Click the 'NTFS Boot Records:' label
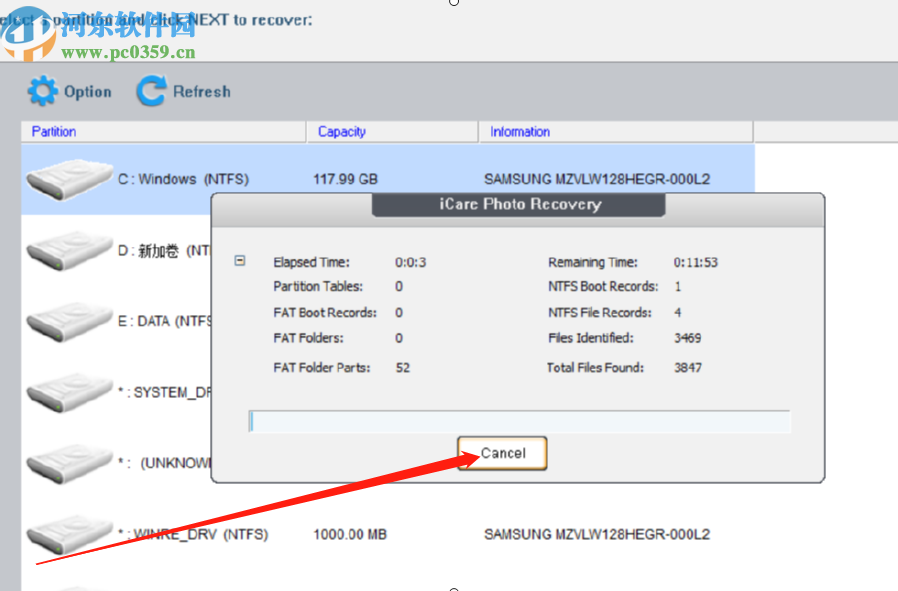 [x=603, y=286]
